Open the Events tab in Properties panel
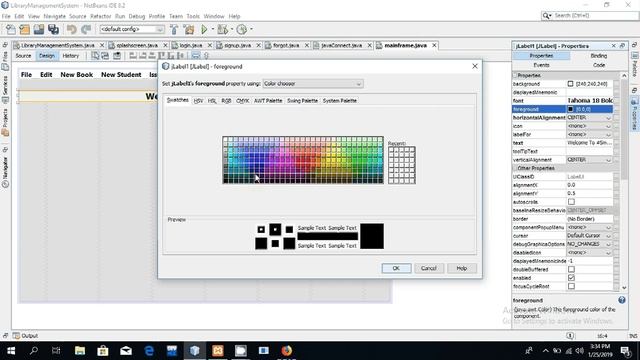This screenshot has width=640, height=360. pos(541,65)
